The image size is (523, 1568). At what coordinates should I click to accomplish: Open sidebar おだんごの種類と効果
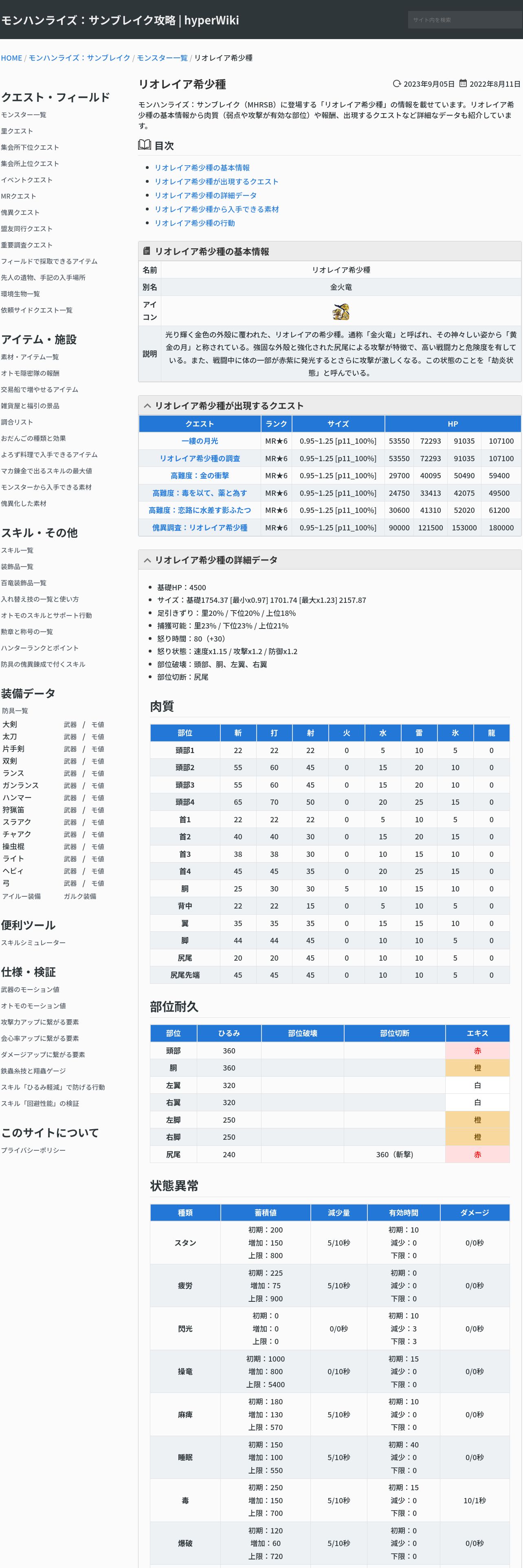(33, 438)
